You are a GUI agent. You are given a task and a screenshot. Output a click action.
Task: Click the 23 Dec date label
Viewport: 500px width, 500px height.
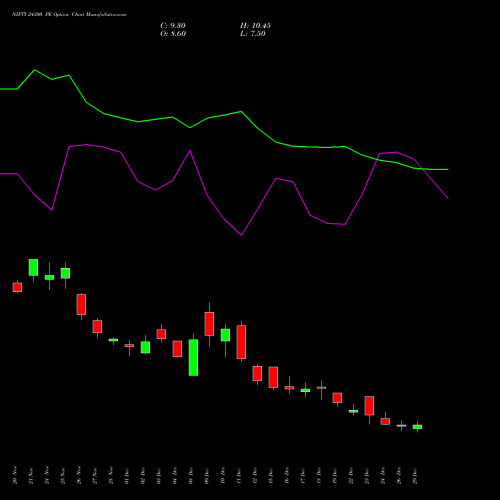click(367, 475)
